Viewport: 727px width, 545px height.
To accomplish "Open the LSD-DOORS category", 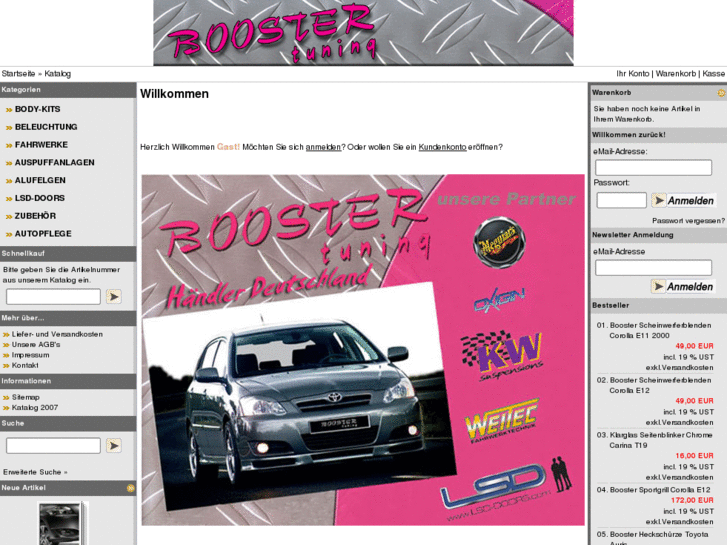I will (40, 198).
